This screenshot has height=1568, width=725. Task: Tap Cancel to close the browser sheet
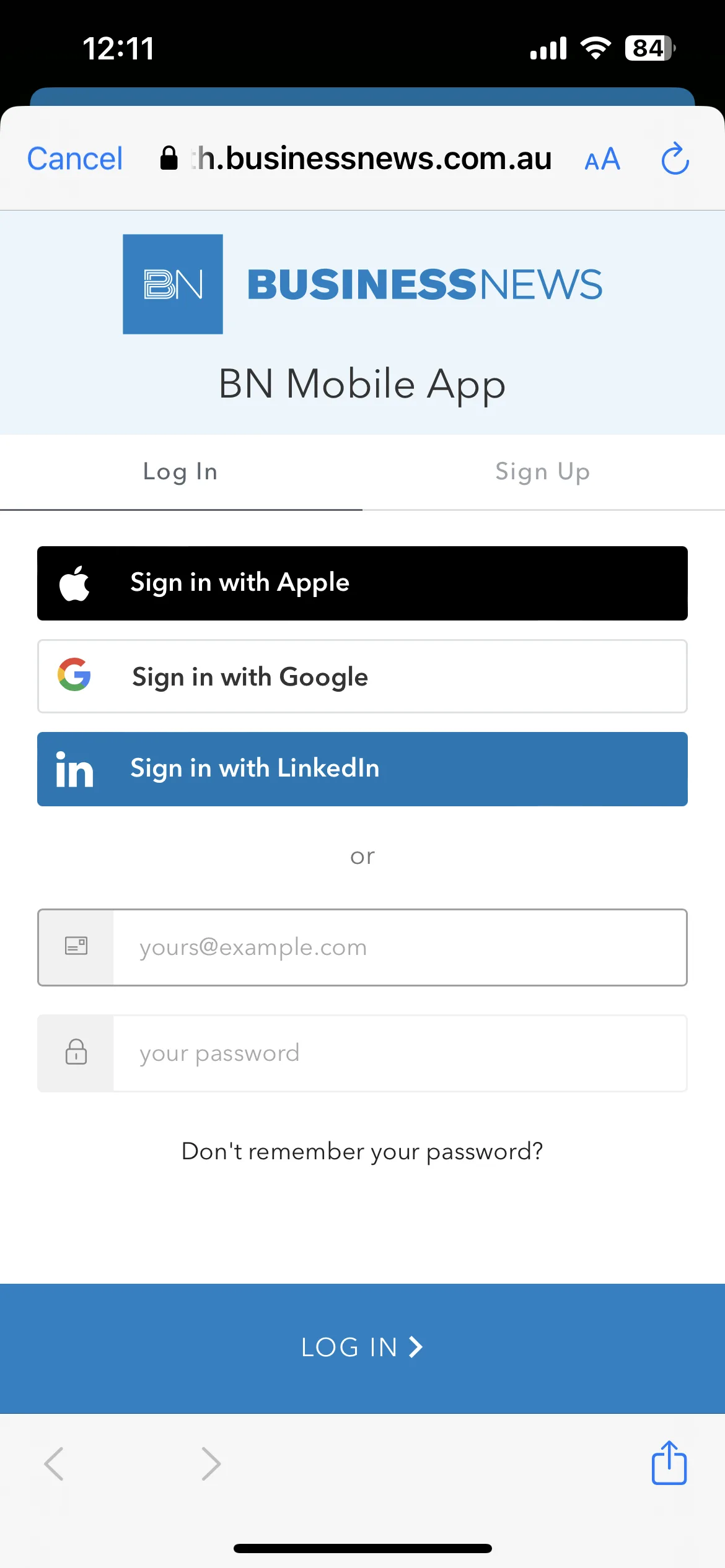[x=75, y=159]
